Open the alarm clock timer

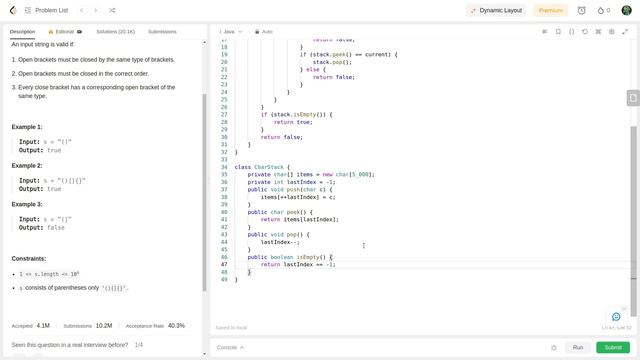(x=581, y=10)
